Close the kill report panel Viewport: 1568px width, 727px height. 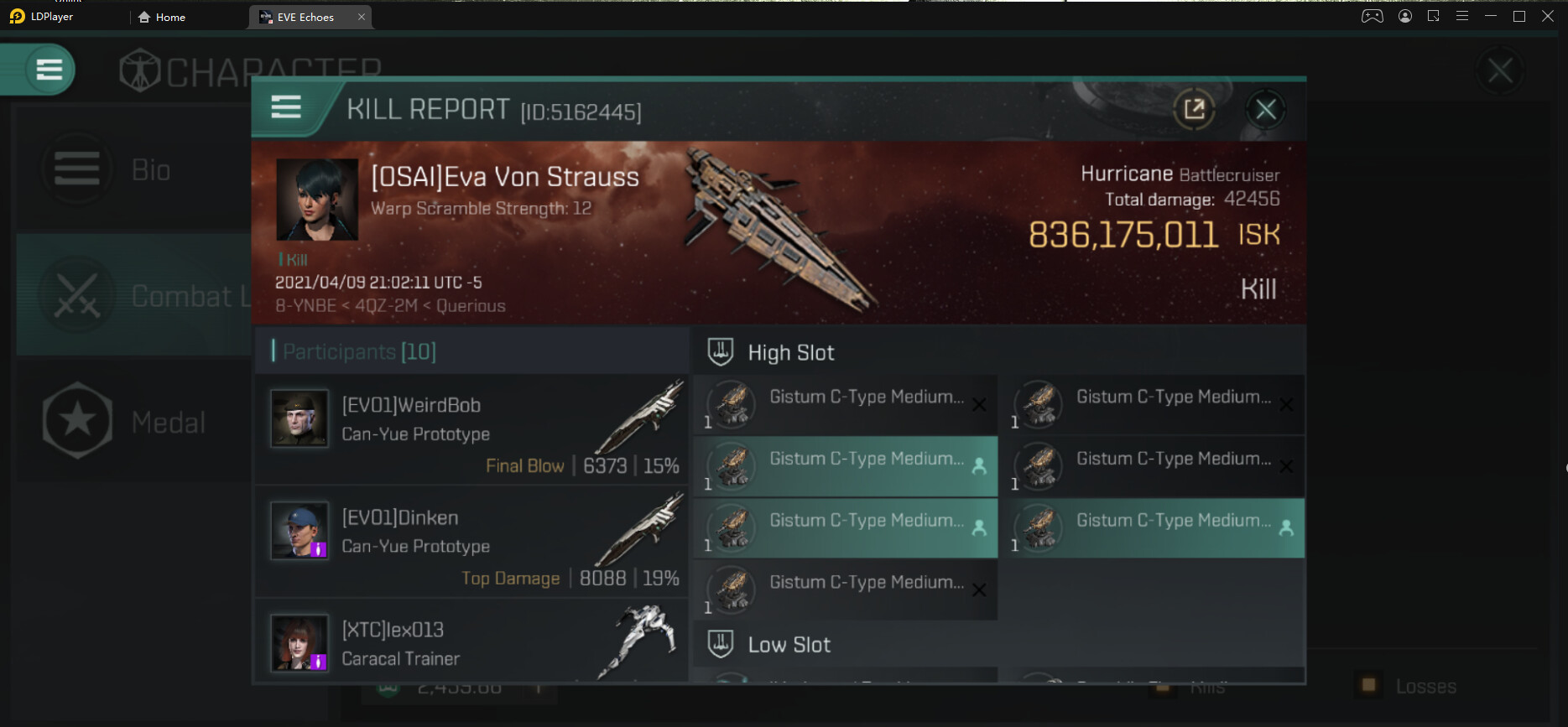1265,109
